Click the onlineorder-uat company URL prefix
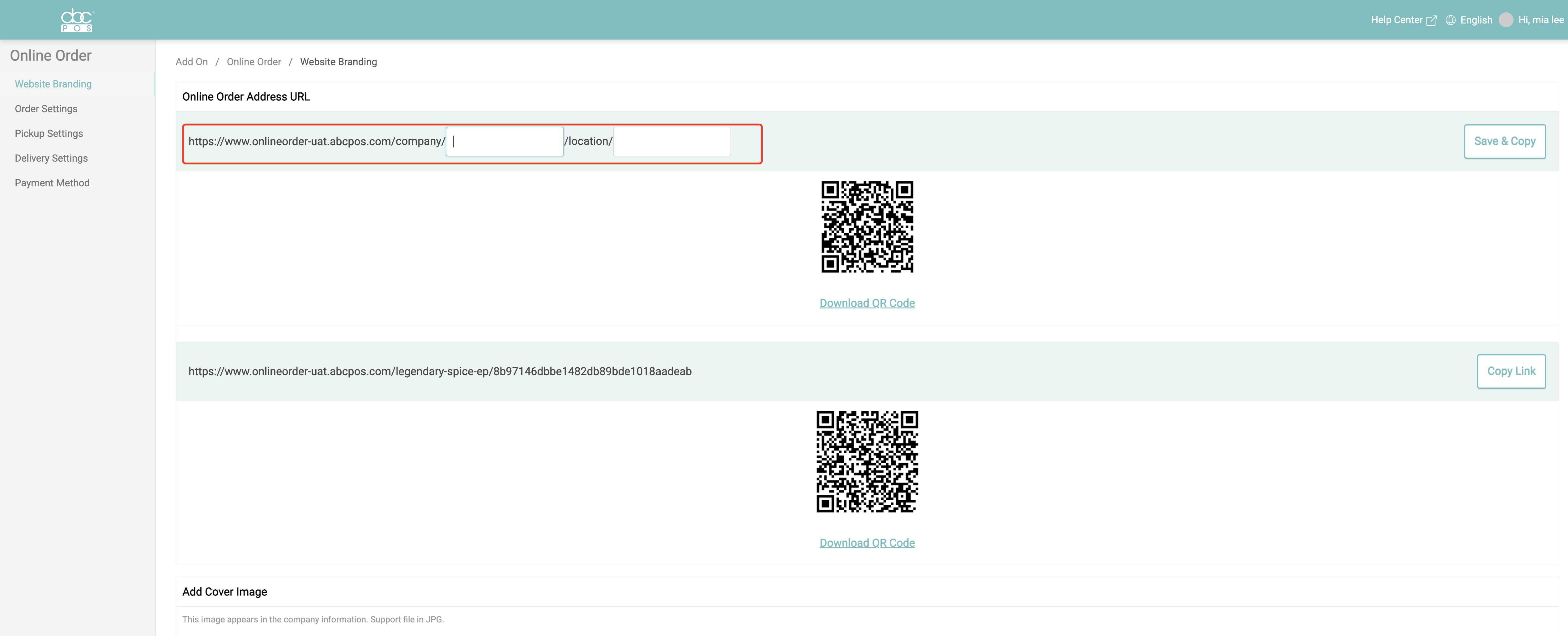Screen dimensions: 1568x636 [x=317, y=141]
